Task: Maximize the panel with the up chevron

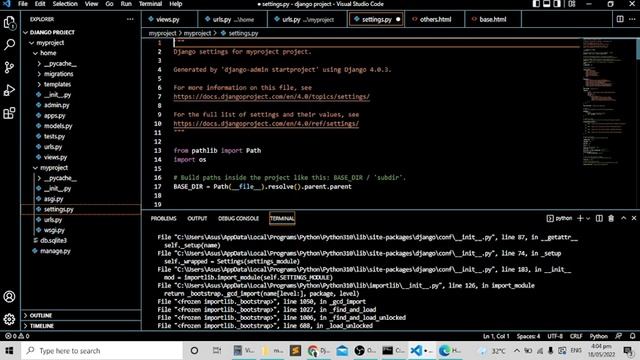Action: (624, 218)
